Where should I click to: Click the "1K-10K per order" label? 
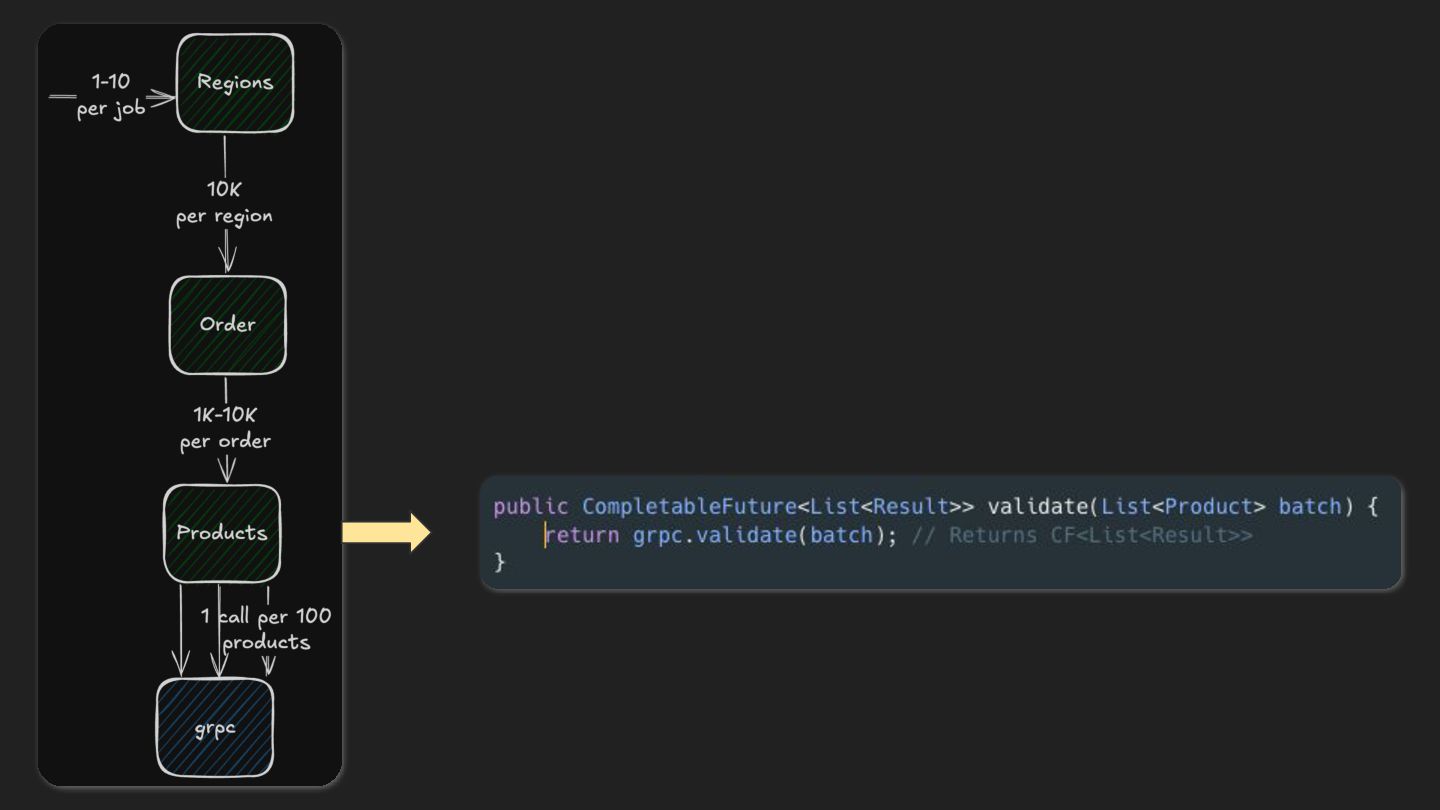[225, 428]
